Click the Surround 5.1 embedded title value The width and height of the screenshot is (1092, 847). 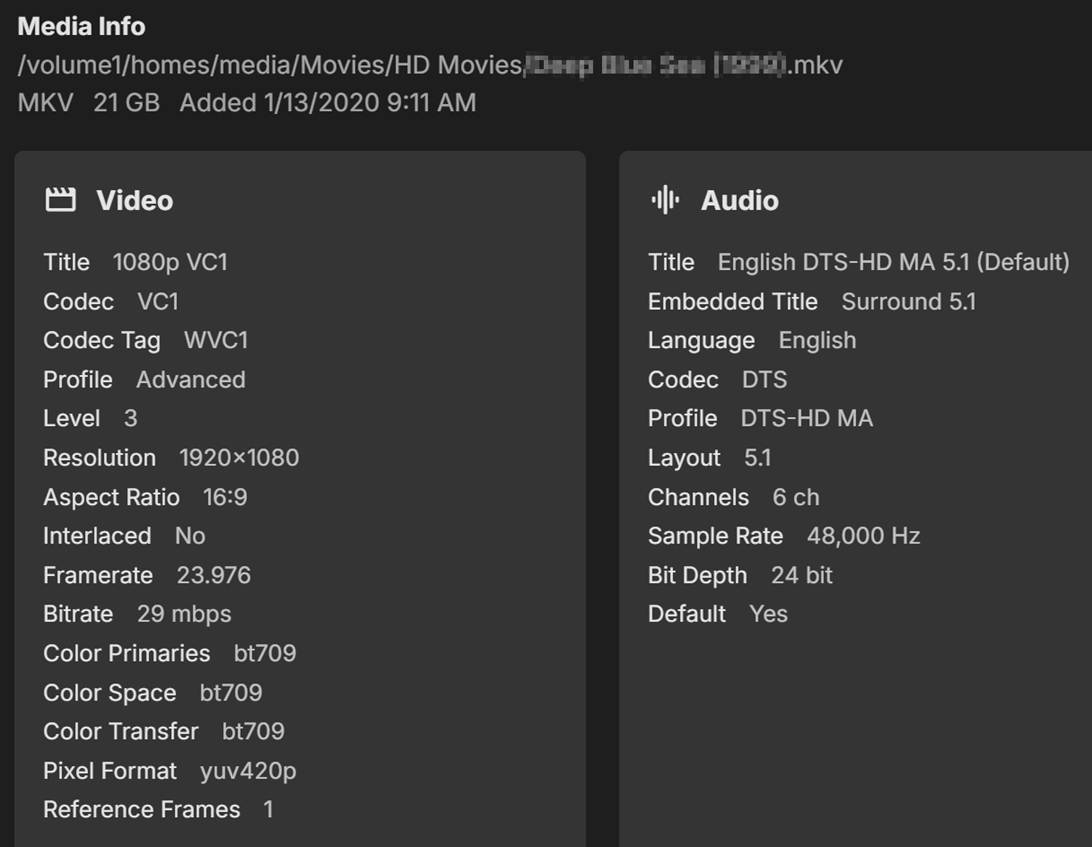908,302
